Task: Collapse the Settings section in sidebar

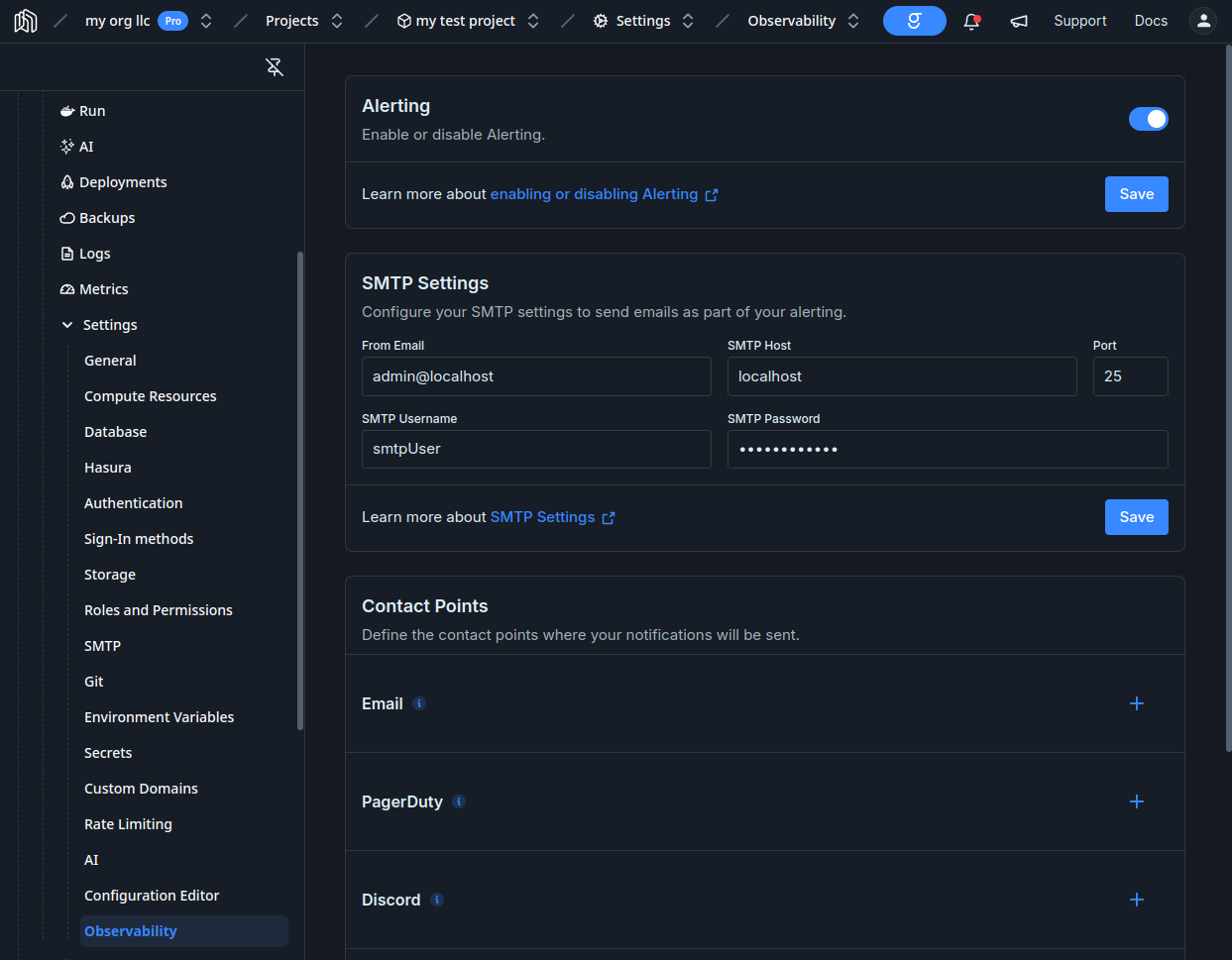Action: pyautogui.click(x=67, y=325)
